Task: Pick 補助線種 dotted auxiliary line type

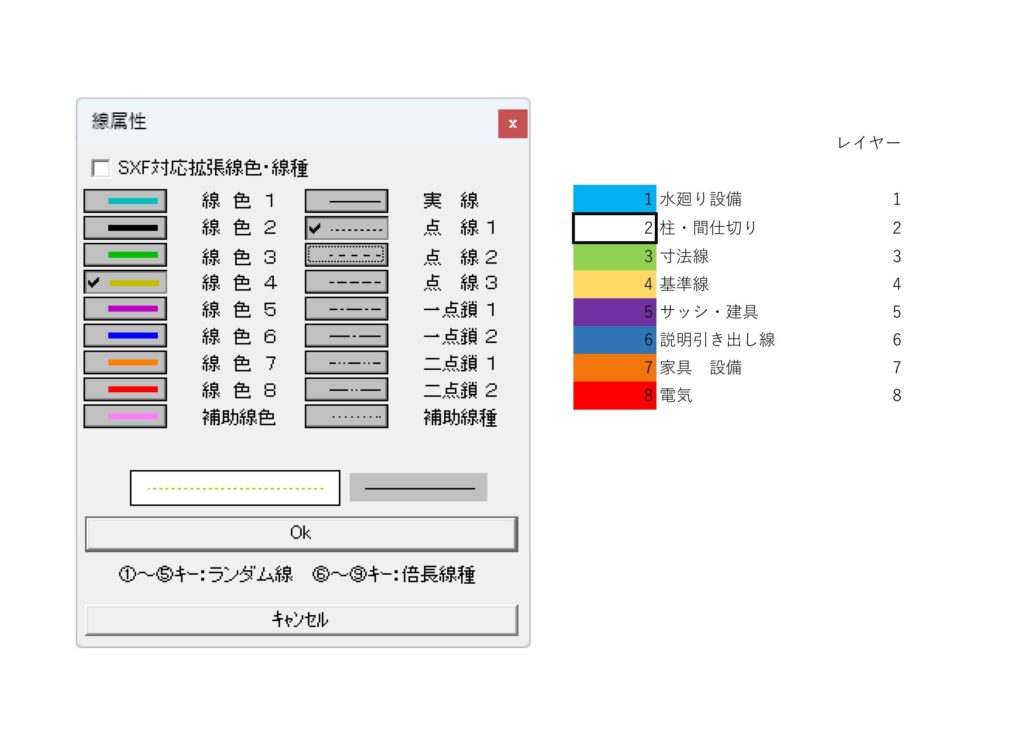Action: coord(346,416)
